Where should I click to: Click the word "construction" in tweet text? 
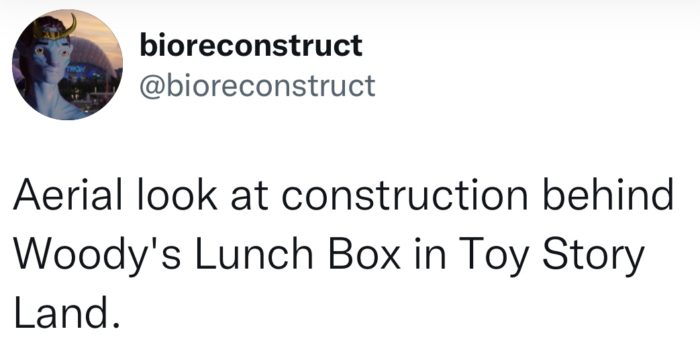tap(404, 195)
